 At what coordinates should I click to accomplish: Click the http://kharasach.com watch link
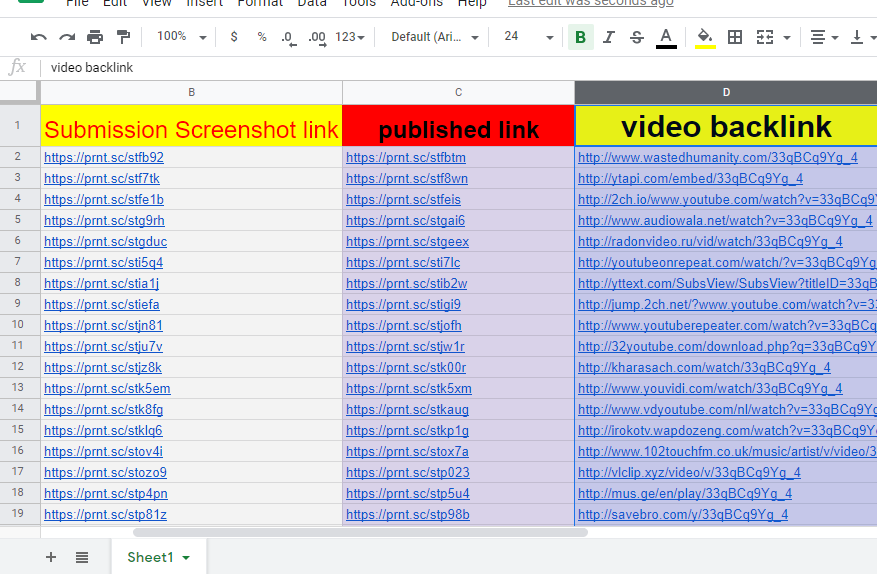(704, 368)
